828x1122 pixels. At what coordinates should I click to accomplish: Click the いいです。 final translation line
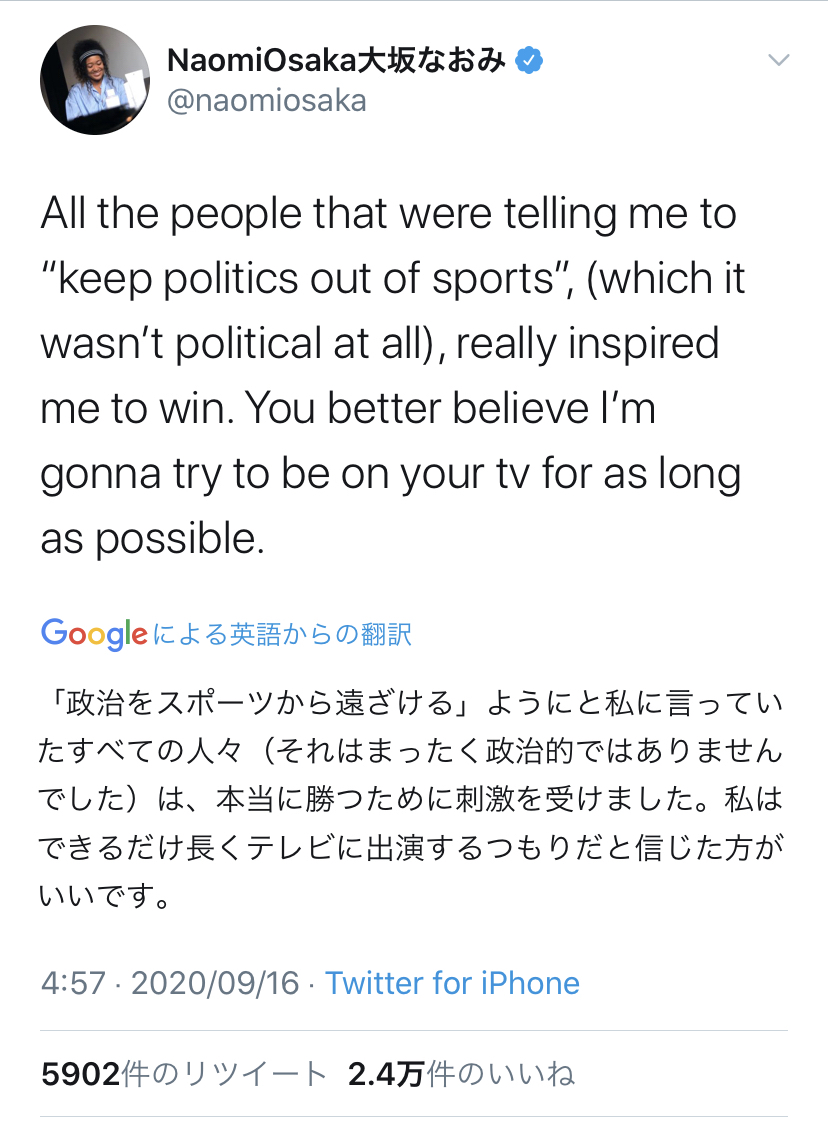coord(105,894)
